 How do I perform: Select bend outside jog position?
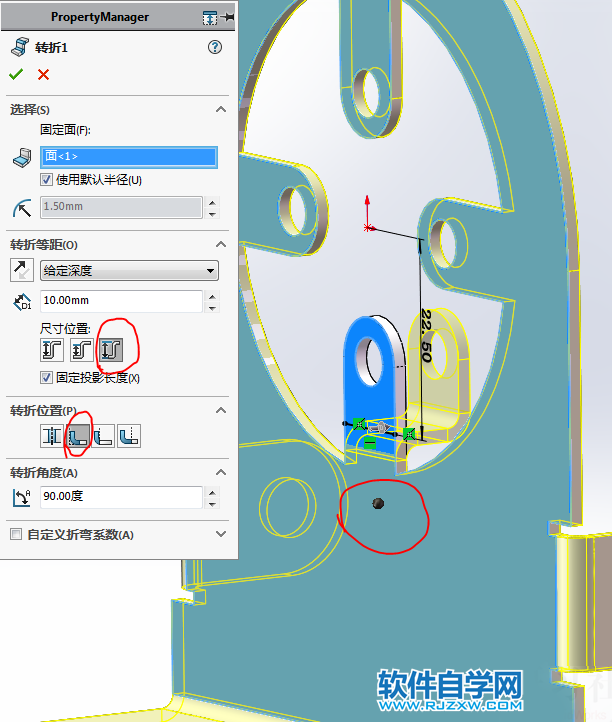pyautogui.click(x=129, y=436)
